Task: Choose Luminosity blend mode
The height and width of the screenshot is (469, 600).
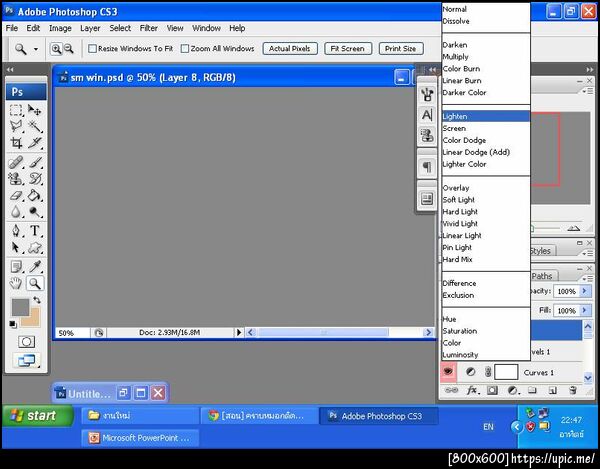Action: [x=486, y=355]
